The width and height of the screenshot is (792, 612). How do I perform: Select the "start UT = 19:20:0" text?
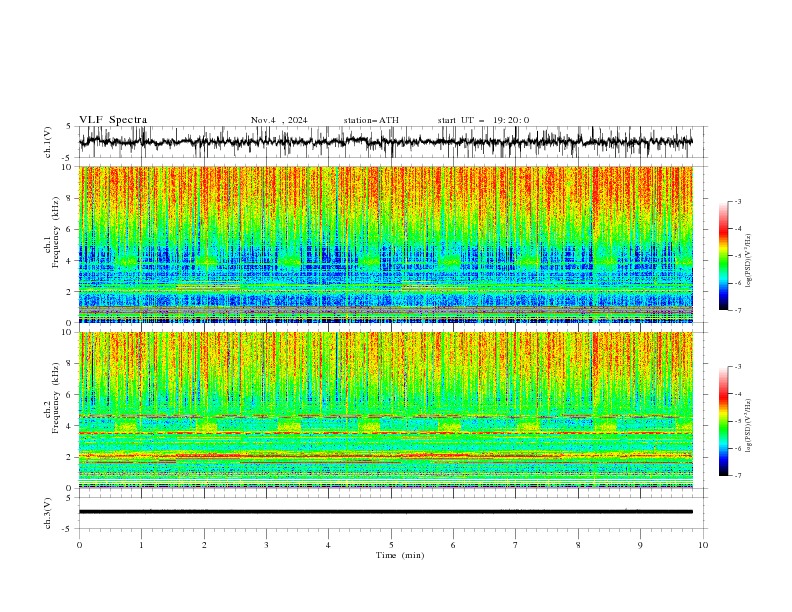click(483, 120)
